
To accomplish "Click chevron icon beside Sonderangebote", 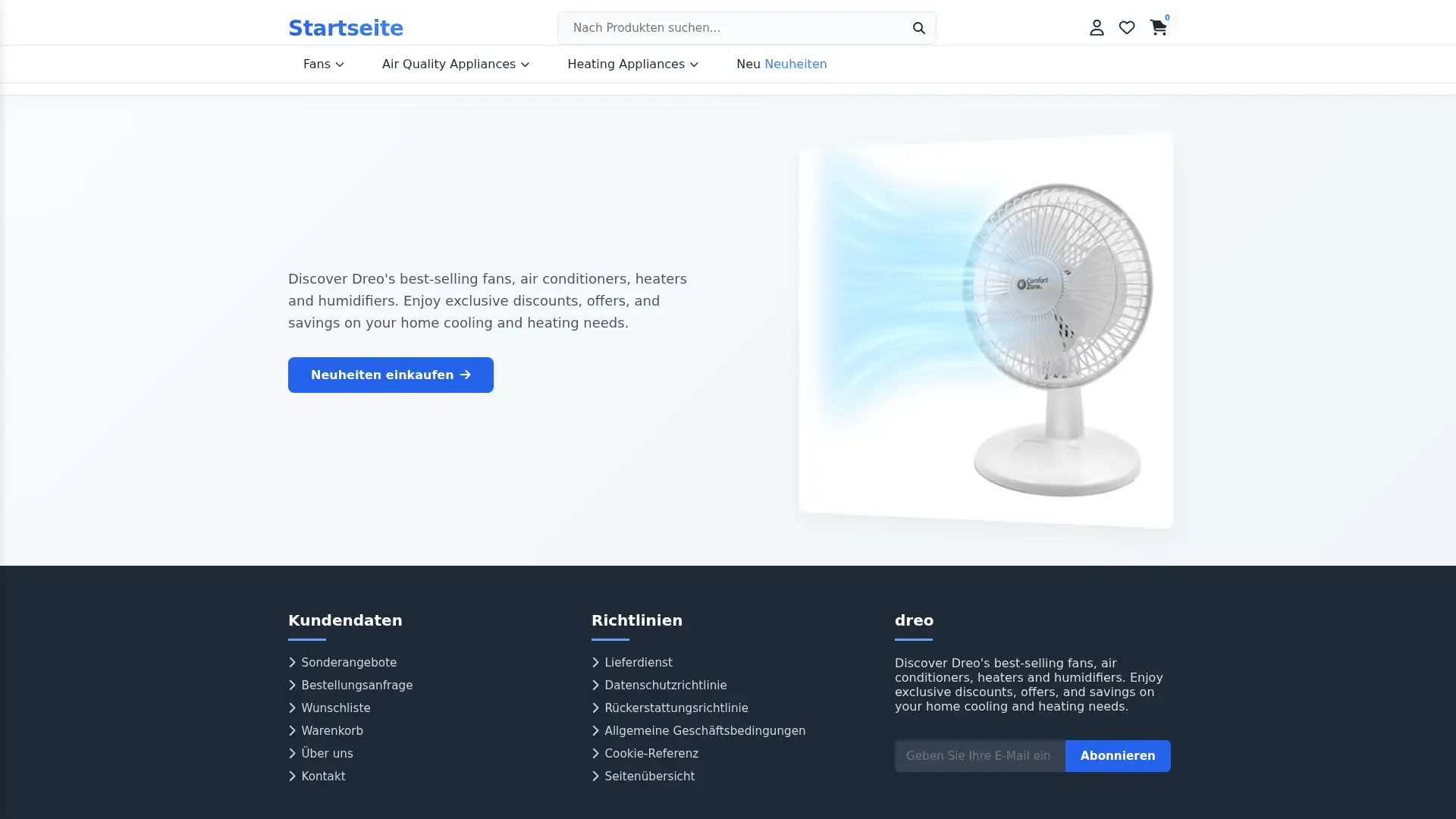I will click(292, 663).
